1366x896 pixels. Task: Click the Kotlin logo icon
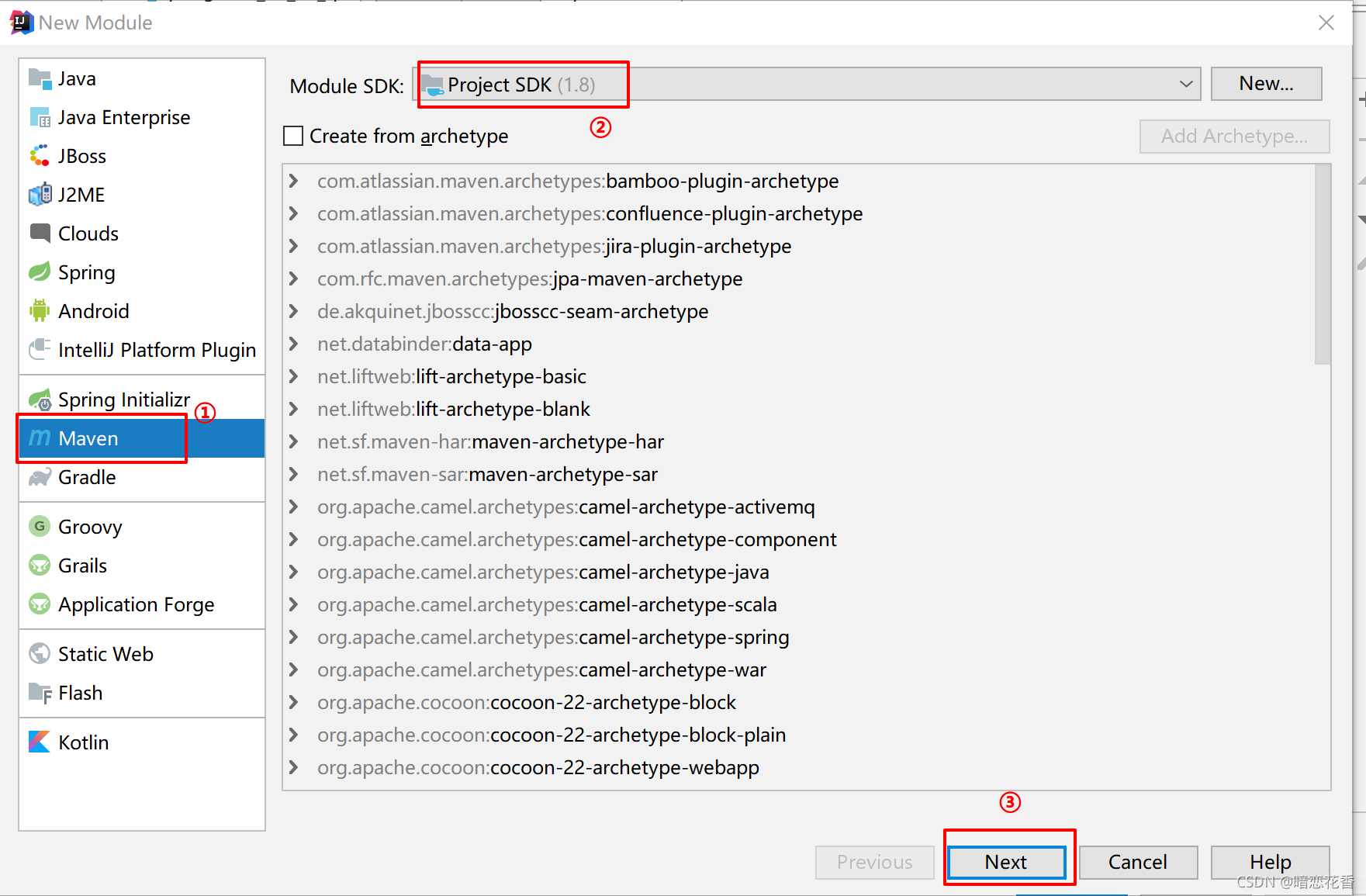click(x=40, y=742)
